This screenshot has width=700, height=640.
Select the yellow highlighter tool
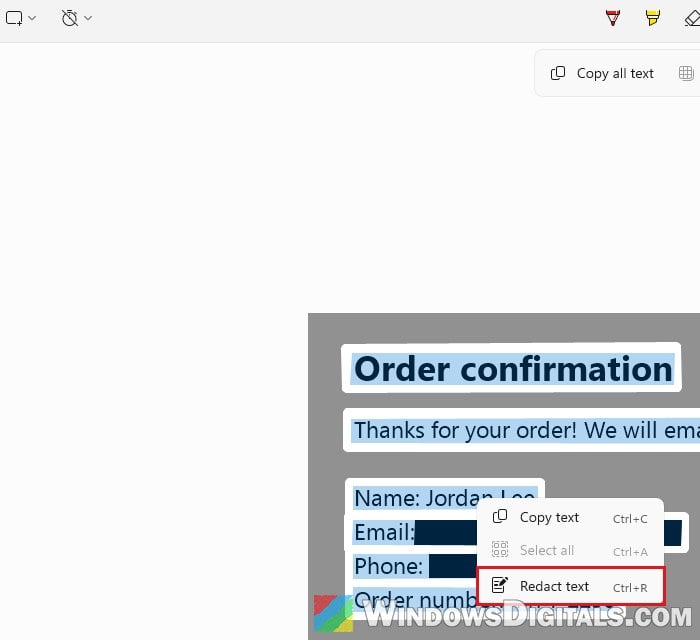tap(652, 18)
